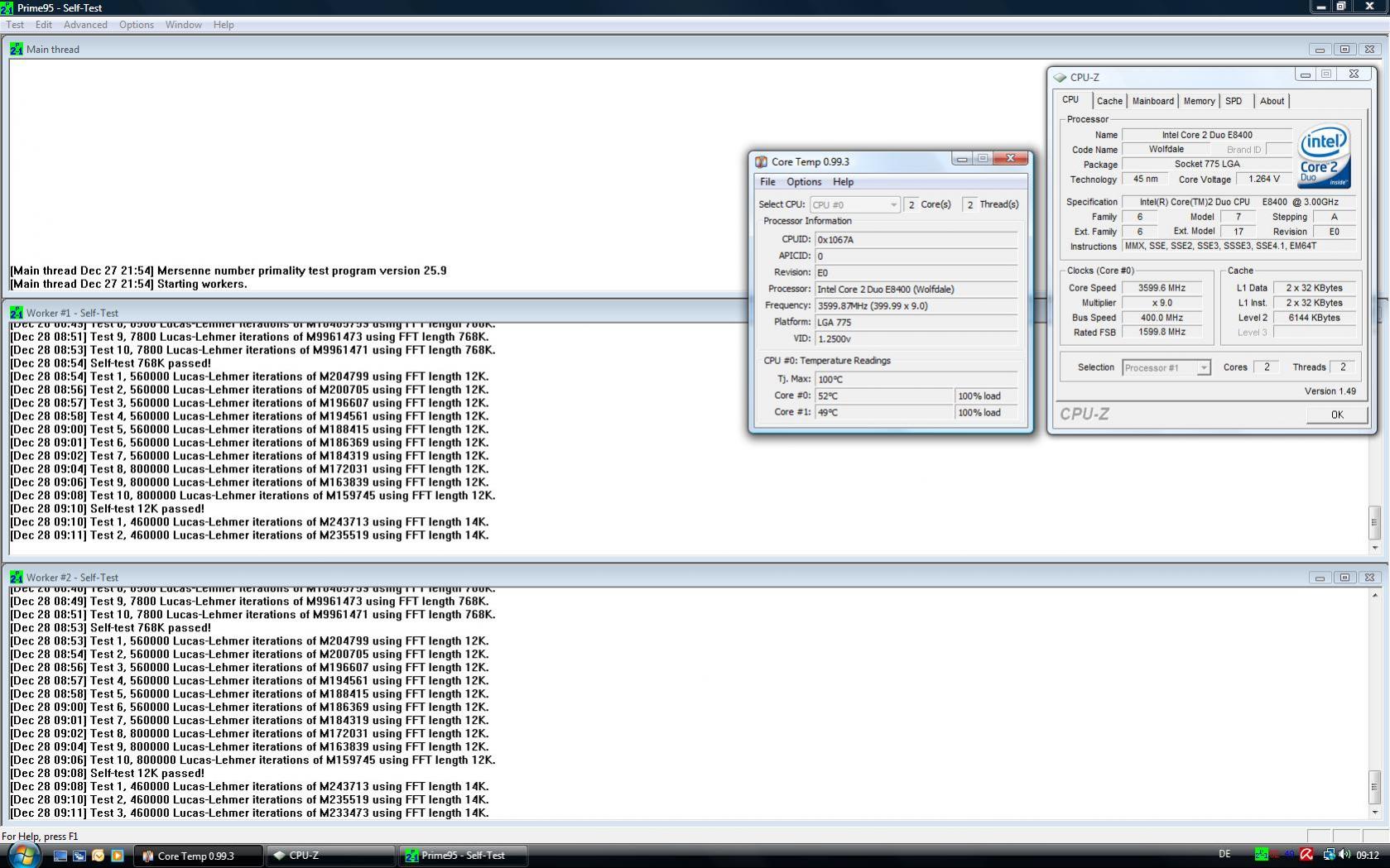1390x868 pixels.
Task: Switch to the About tab in CPU-Z
Action: pos(1272,101)
